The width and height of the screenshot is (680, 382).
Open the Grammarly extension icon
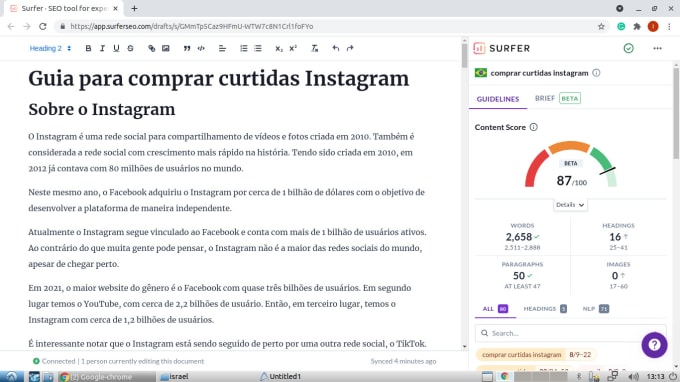point(621,26)
